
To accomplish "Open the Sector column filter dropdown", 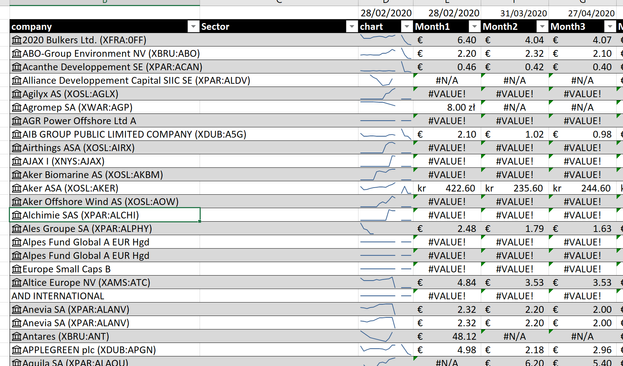I will click(352, 27).
